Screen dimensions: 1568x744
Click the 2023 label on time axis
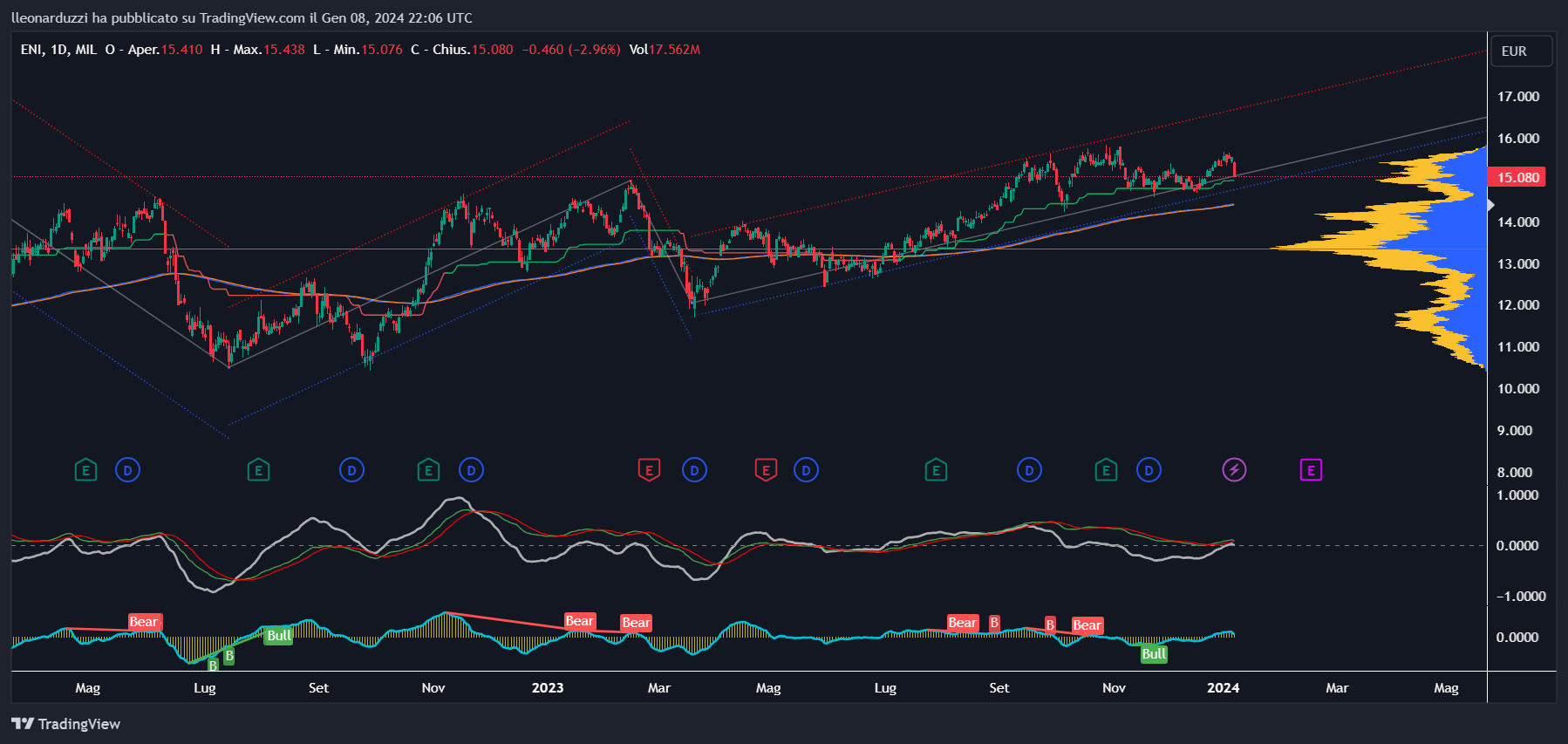coord(548,688)
